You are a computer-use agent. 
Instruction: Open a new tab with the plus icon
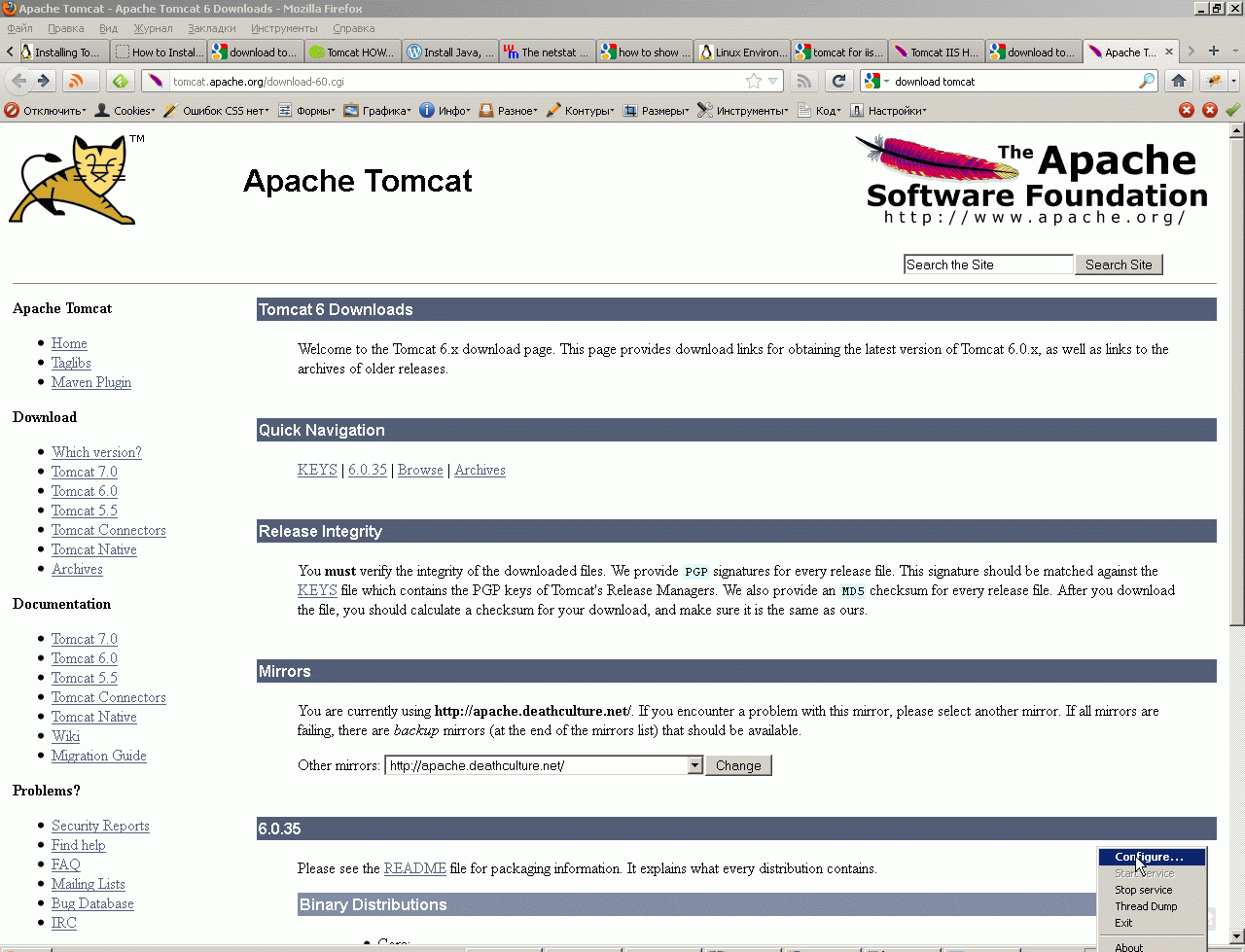coord(1214,52)
